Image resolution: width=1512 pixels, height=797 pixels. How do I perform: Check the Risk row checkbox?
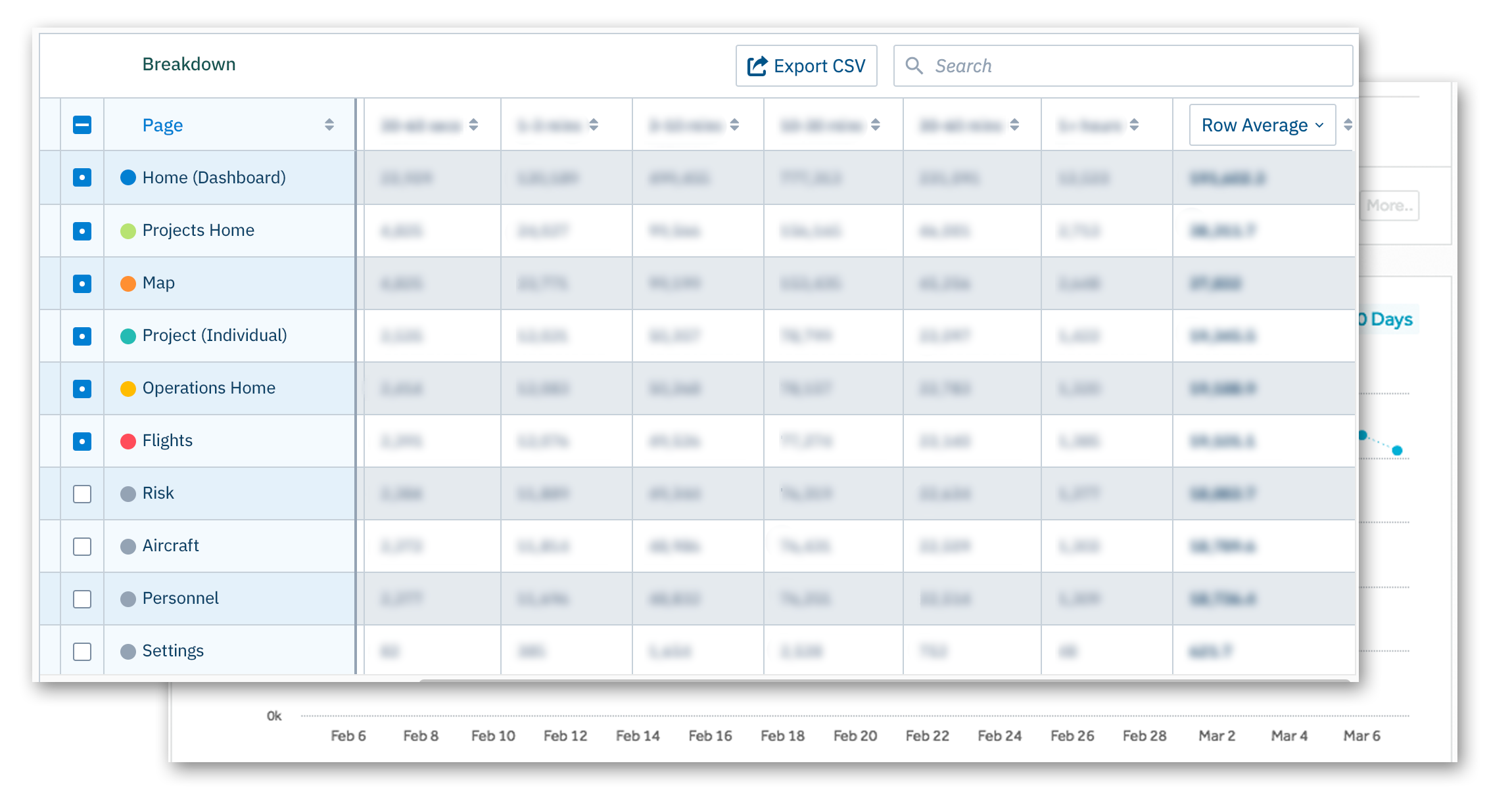coord(82,493)
